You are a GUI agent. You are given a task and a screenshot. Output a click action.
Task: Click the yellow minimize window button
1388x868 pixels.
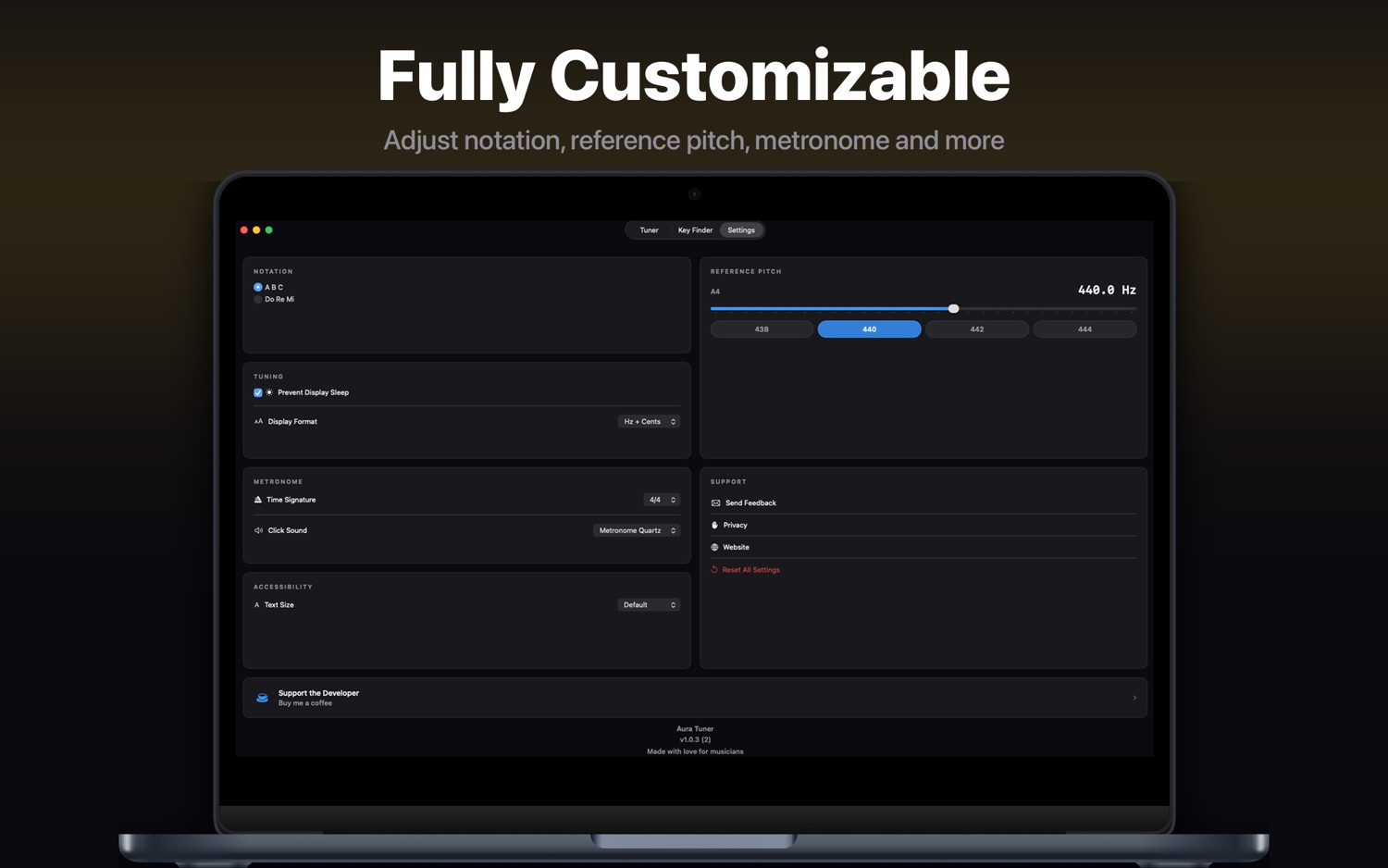click(x=256, y=230)
